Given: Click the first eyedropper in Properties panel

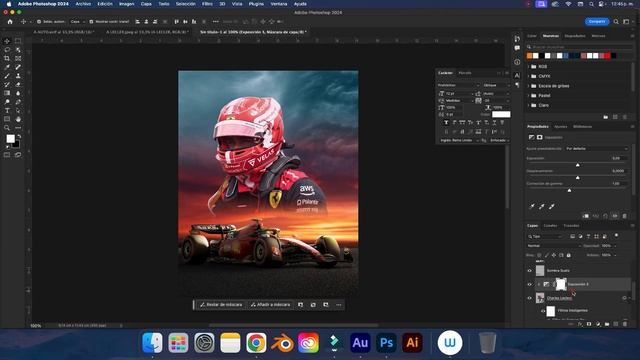Looking at the screenshot, I should (x=532, y=207).
